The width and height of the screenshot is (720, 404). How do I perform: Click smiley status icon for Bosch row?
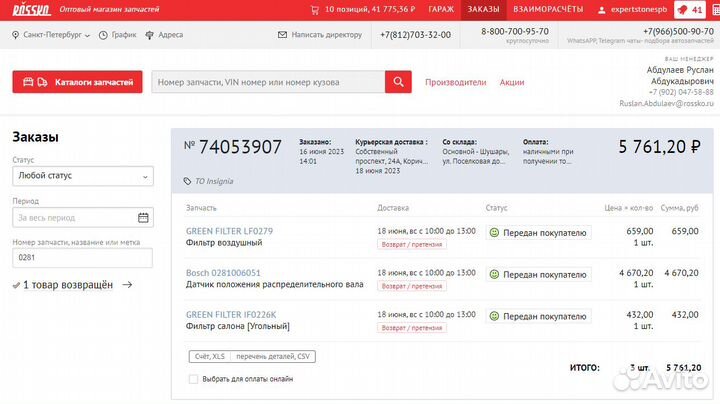[494, 275]
